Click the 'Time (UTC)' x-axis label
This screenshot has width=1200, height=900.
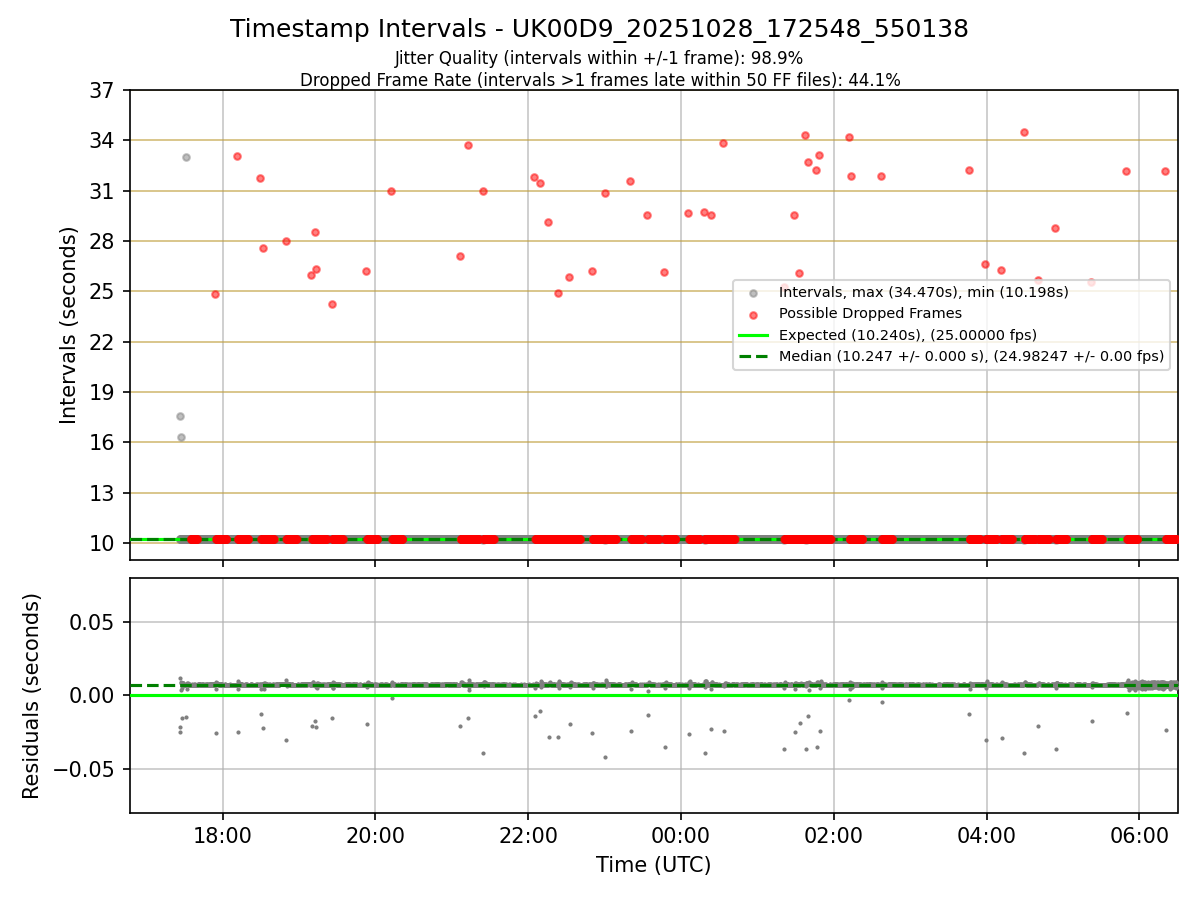(654, 865)
